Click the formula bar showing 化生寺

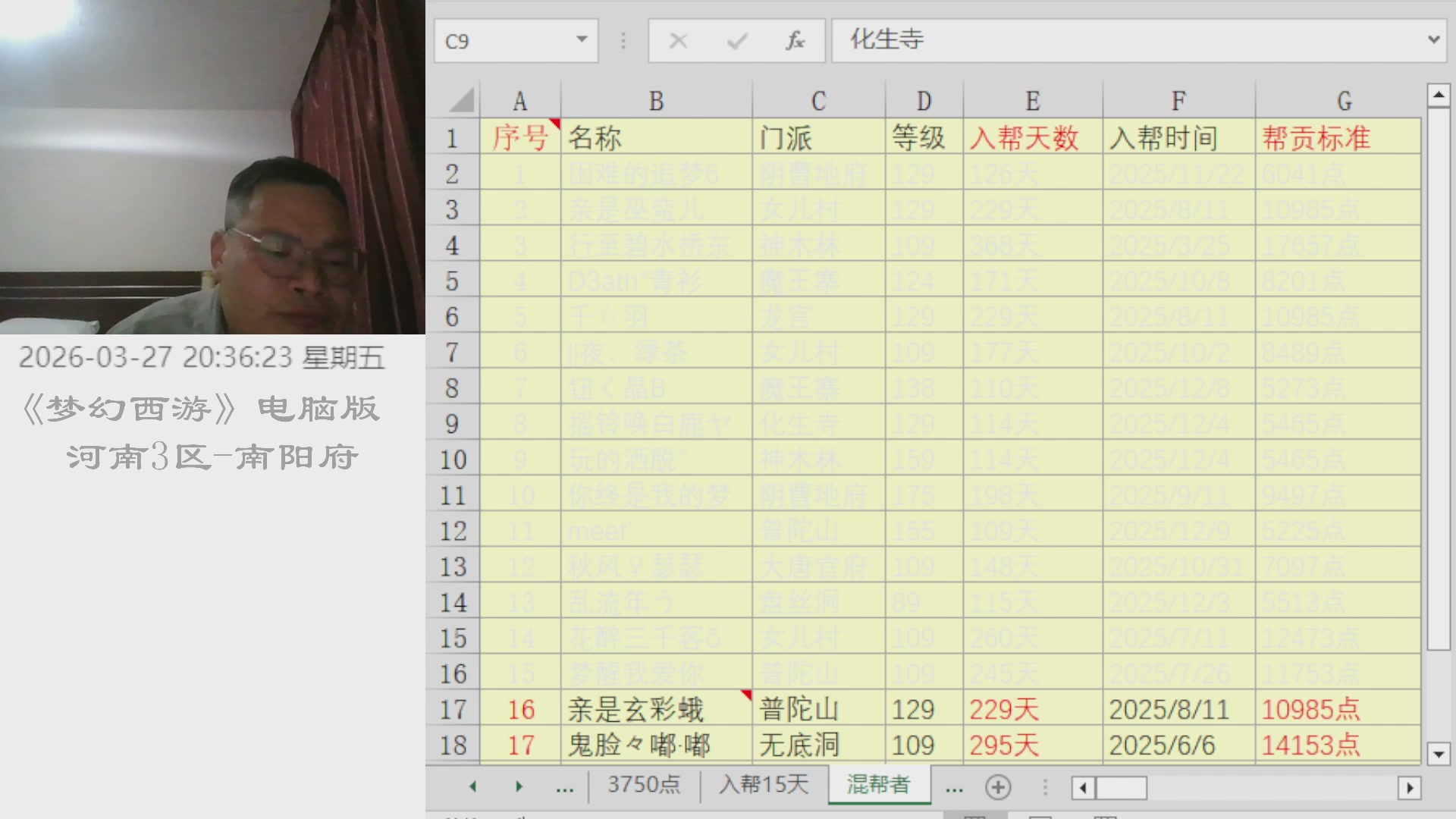coord(1062,40)
